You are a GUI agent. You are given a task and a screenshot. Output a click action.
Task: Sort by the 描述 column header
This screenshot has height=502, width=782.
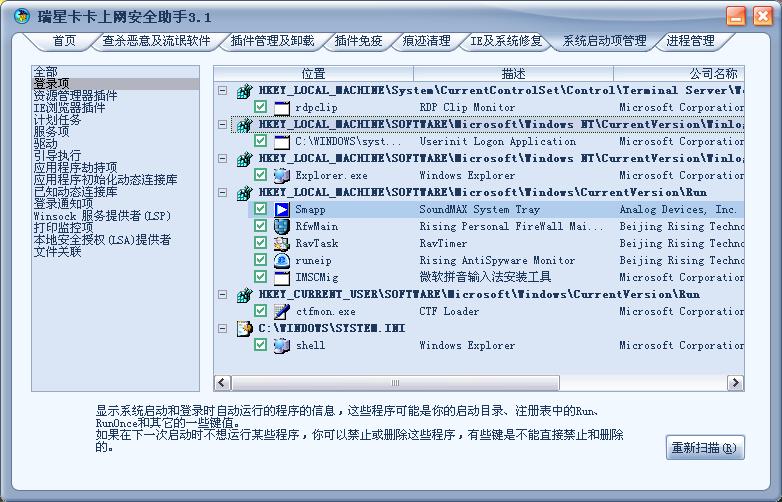514,73
